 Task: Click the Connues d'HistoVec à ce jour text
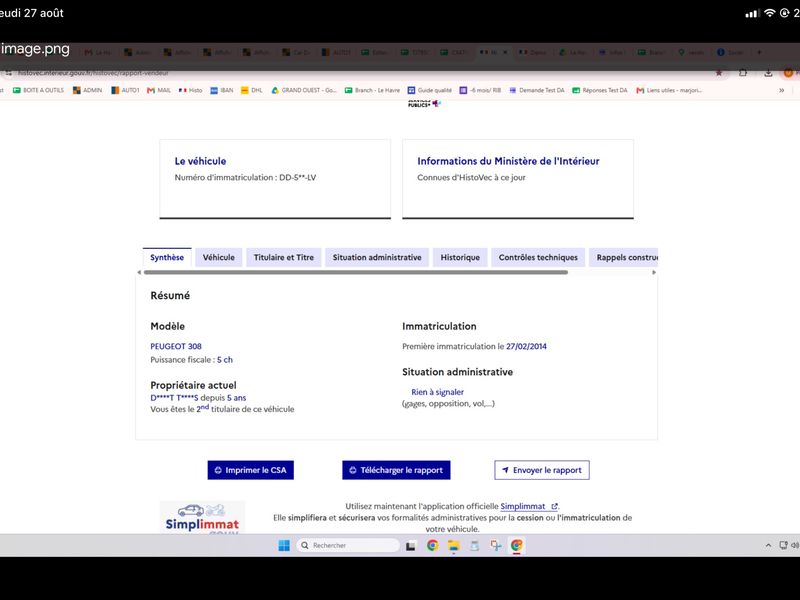pos(471,178)
